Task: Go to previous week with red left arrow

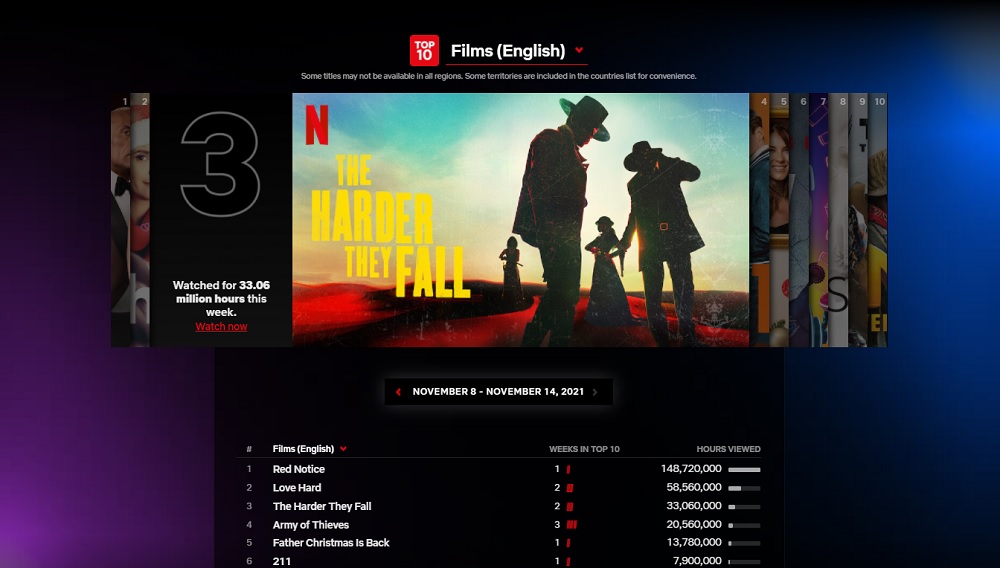Action: (399, 392)
